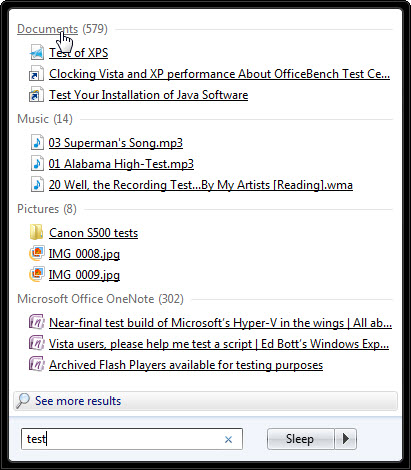
Task: Click the Java installation shortcut icon
Action: click(x=36, y=95)
